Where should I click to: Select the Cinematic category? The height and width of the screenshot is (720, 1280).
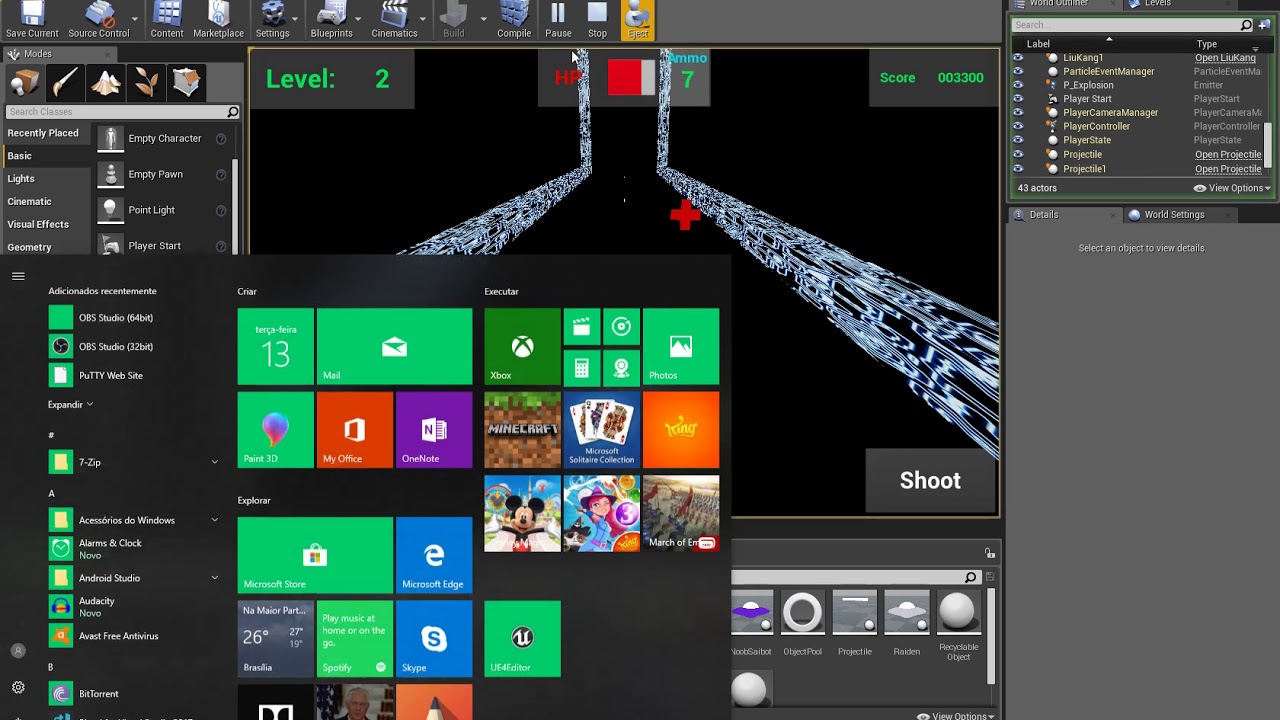point(29,202)
